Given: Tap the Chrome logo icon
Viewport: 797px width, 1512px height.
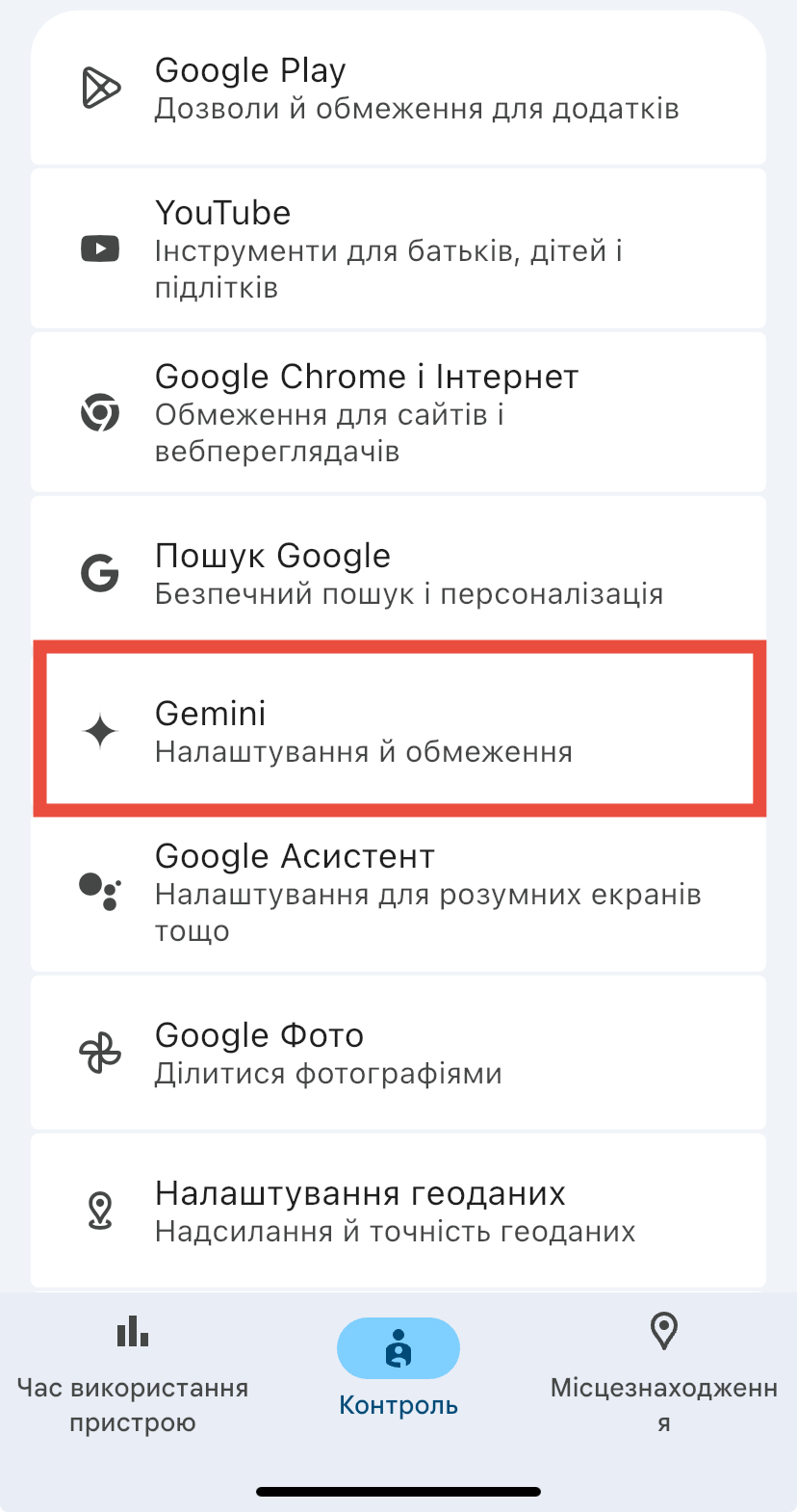Looking at the screenshot, I should point(100,413).
